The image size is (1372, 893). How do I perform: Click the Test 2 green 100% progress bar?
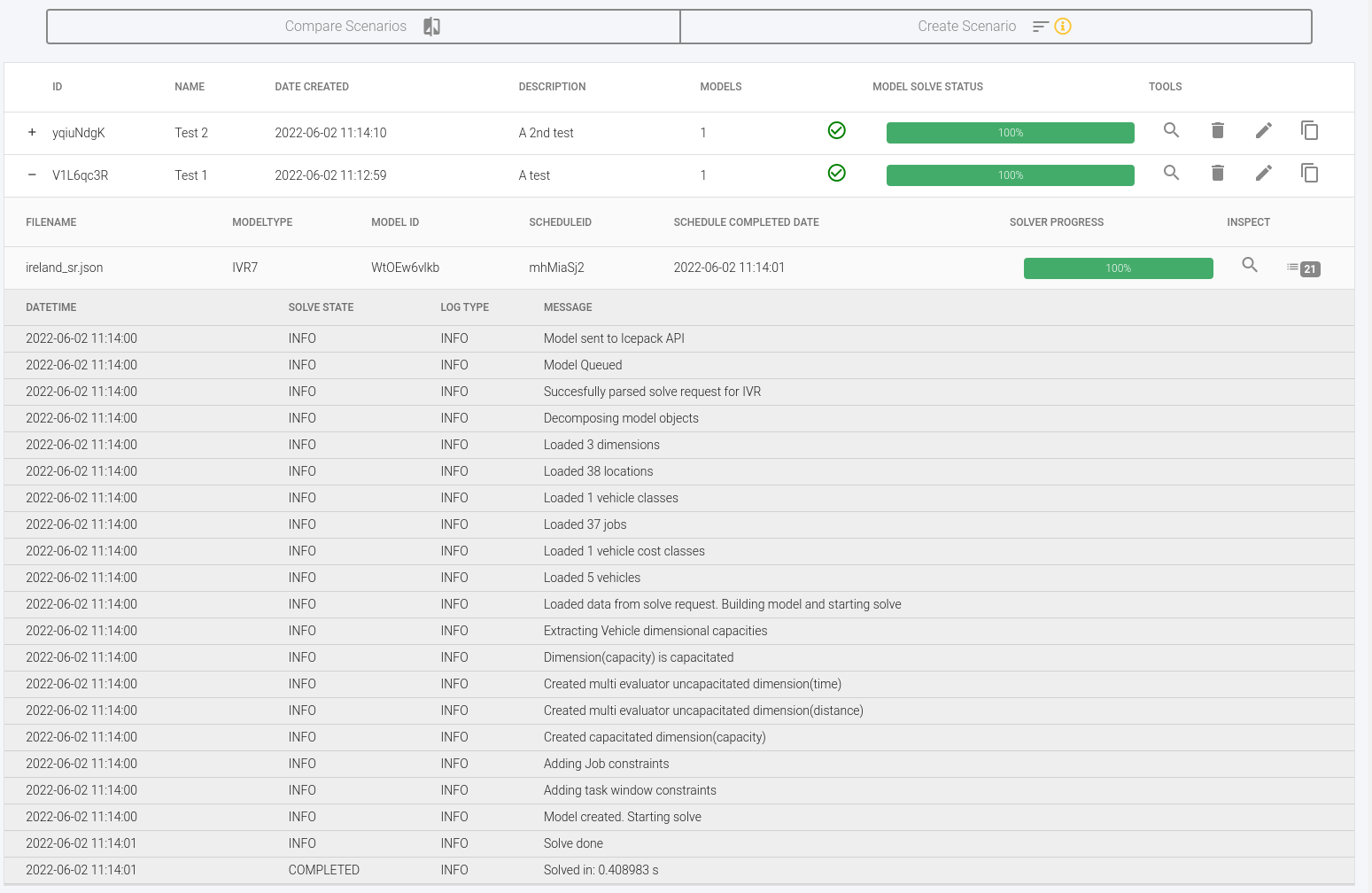coord(1010,133)
